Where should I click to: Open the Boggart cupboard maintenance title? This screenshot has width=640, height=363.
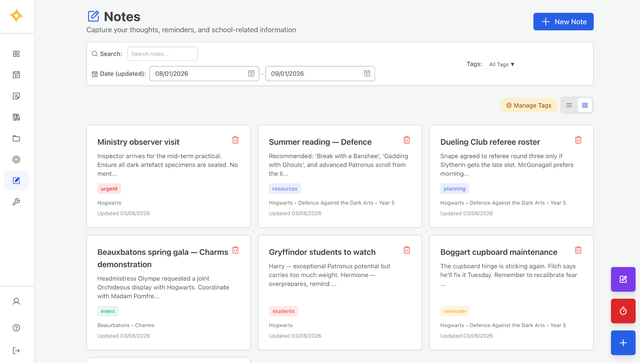[x=498, y=252]
